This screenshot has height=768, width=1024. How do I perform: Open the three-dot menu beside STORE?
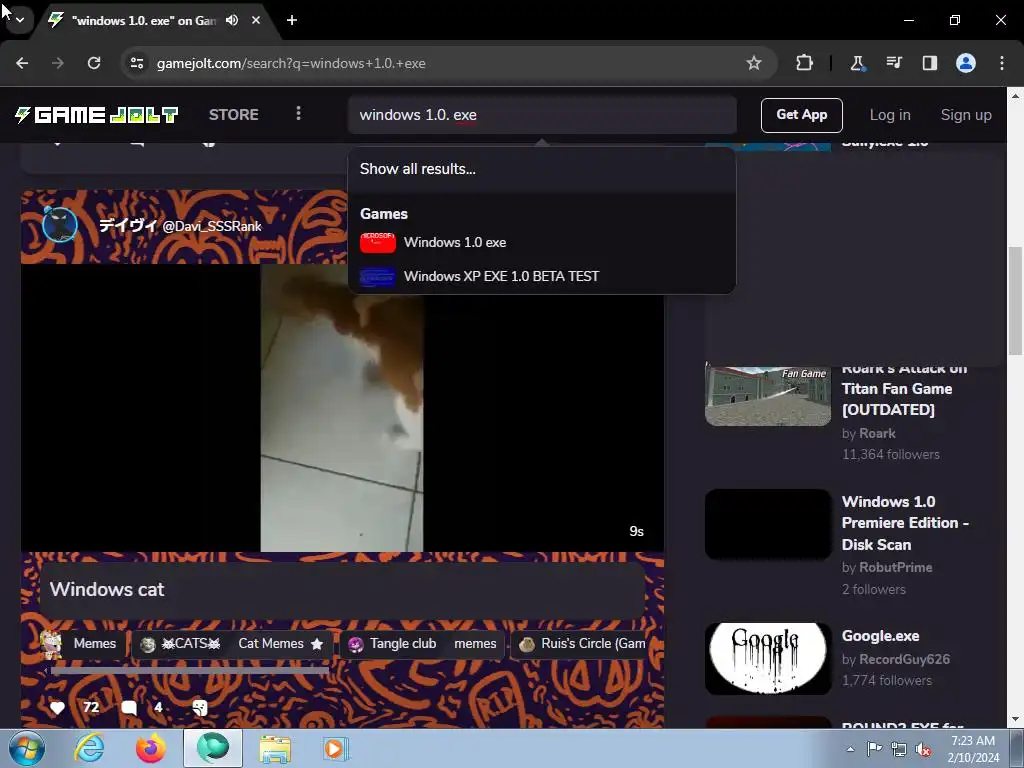click(298, 114)
